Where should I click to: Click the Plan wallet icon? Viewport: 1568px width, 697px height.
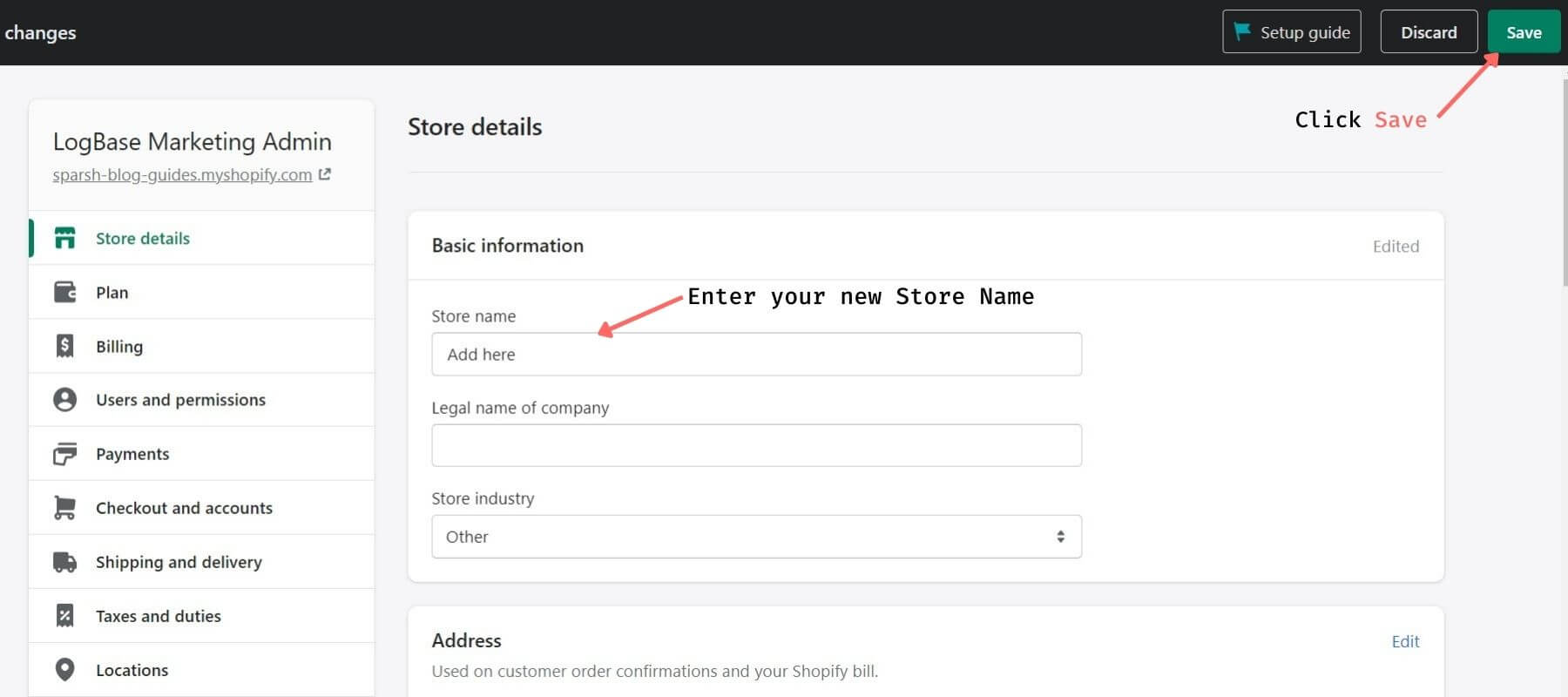tap(64, 292)
